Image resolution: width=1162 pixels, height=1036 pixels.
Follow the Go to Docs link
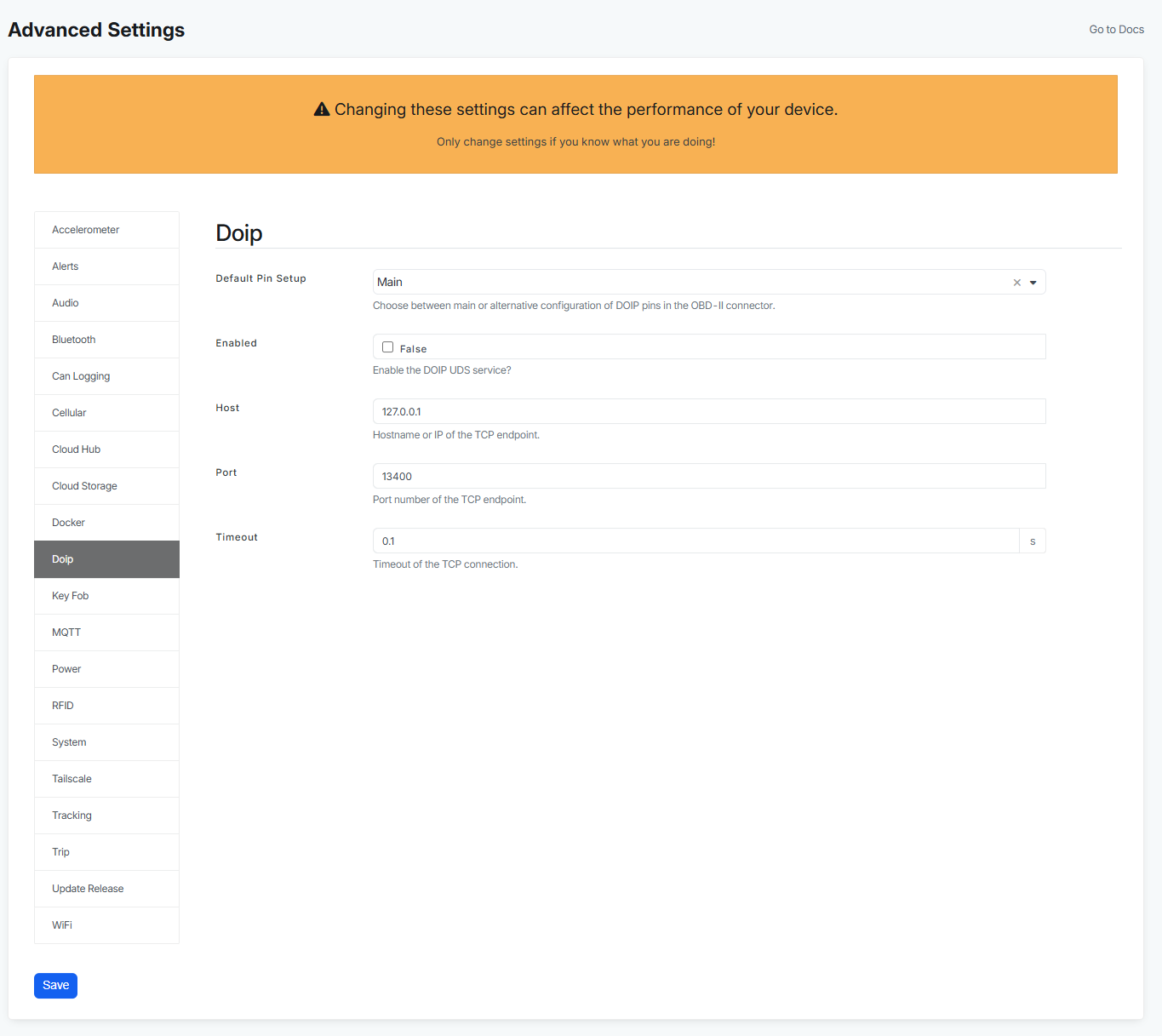pos(1116,30)
